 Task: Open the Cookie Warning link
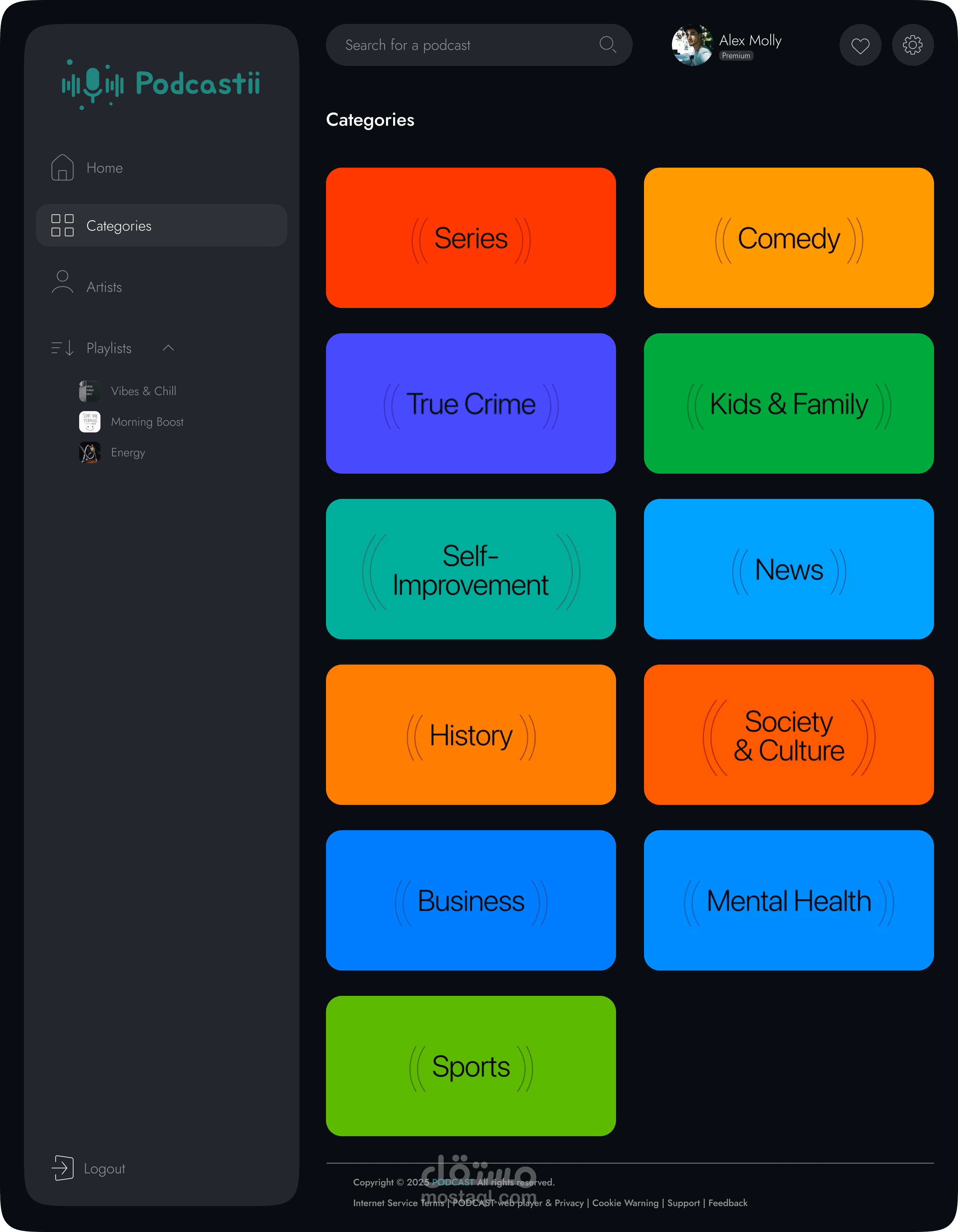tap(625, 1203)
